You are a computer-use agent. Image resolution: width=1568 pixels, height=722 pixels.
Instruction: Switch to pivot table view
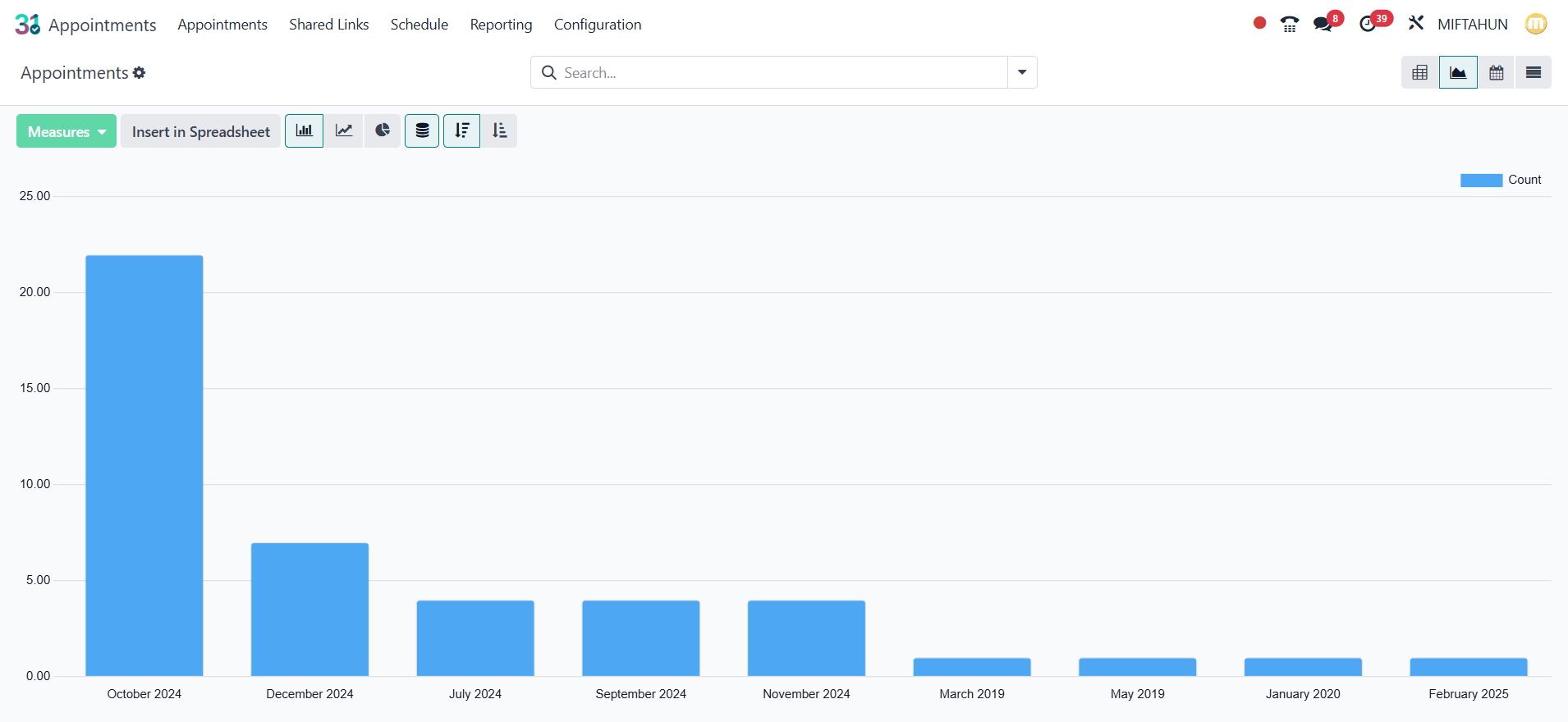(1420, 72)
